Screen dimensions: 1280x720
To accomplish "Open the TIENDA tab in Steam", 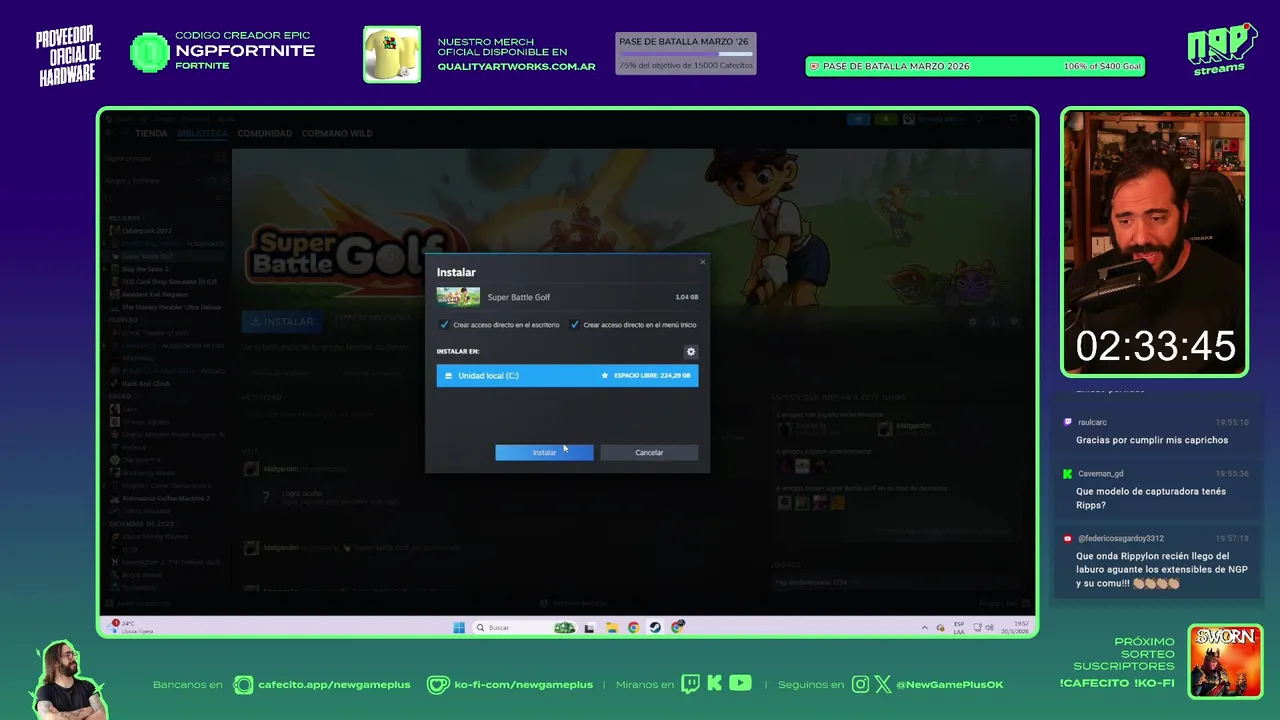I will (151, 133).
